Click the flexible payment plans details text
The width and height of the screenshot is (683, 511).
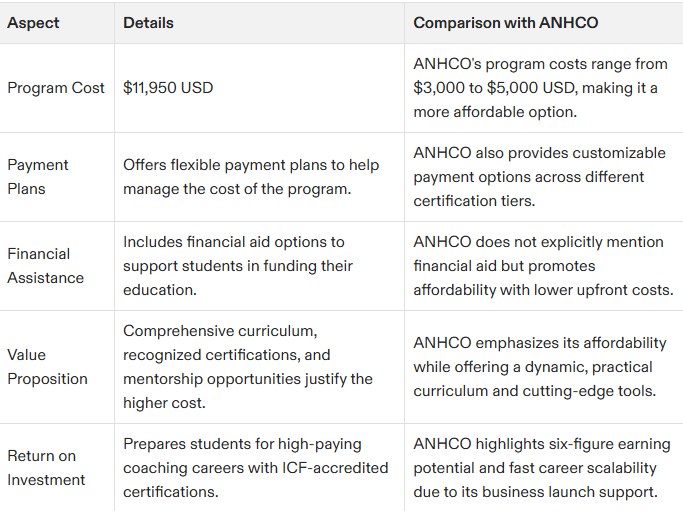(x=251, y=177)
